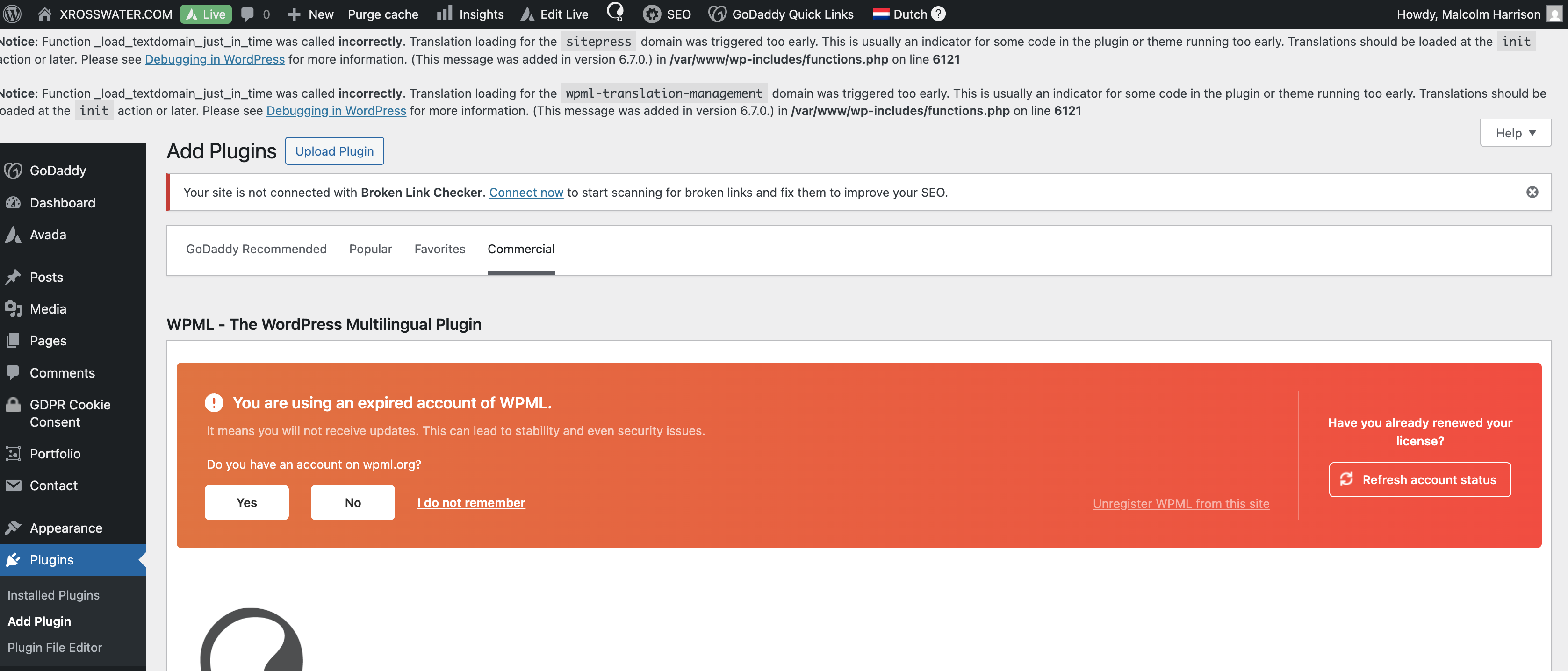1568x671 pixels.
Task: Open Portfolio icon in sidebar
Action: click(13, 453)
